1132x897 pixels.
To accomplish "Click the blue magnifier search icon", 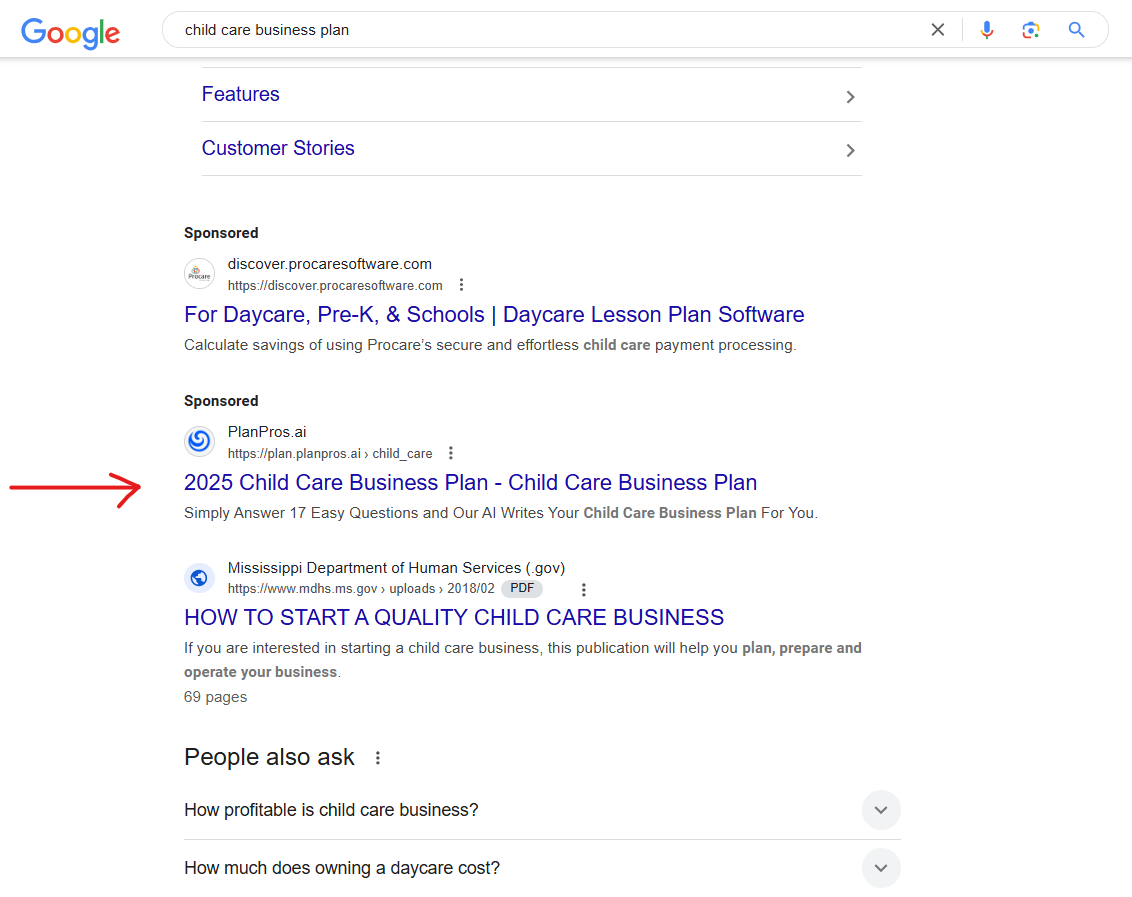I will click(x=1076, y=30).
